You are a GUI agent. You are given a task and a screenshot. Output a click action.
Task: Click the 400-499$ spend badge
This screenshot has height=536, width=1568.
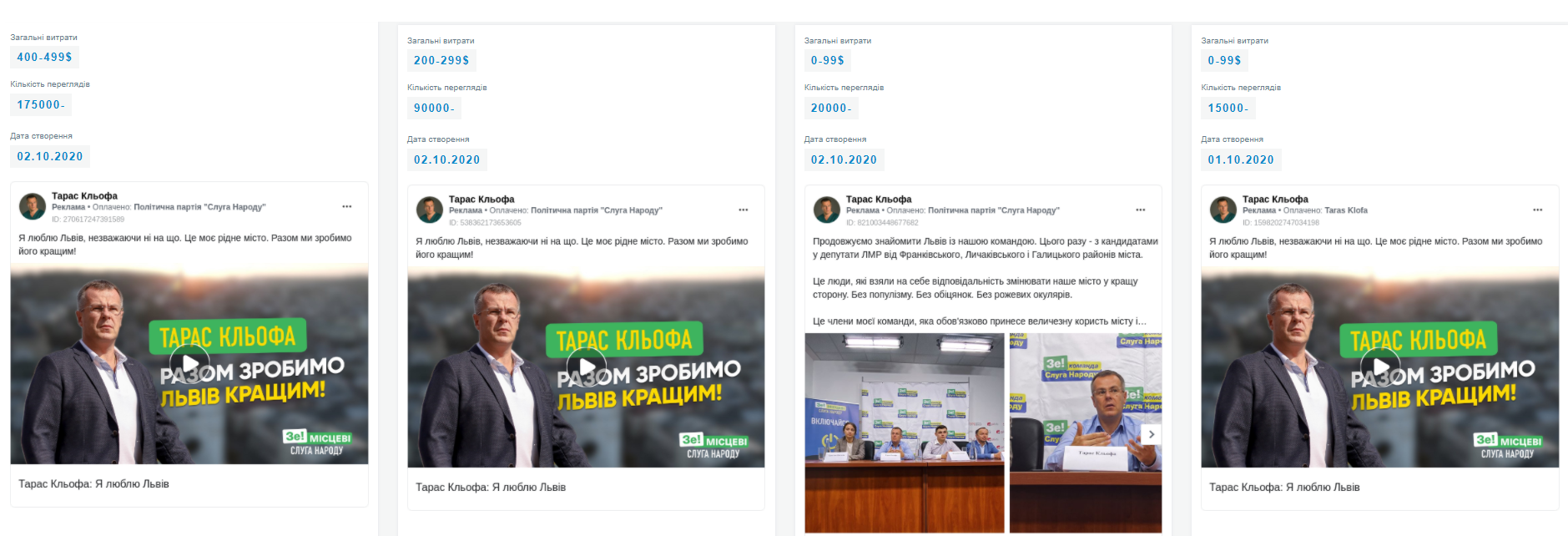[45, 58]
